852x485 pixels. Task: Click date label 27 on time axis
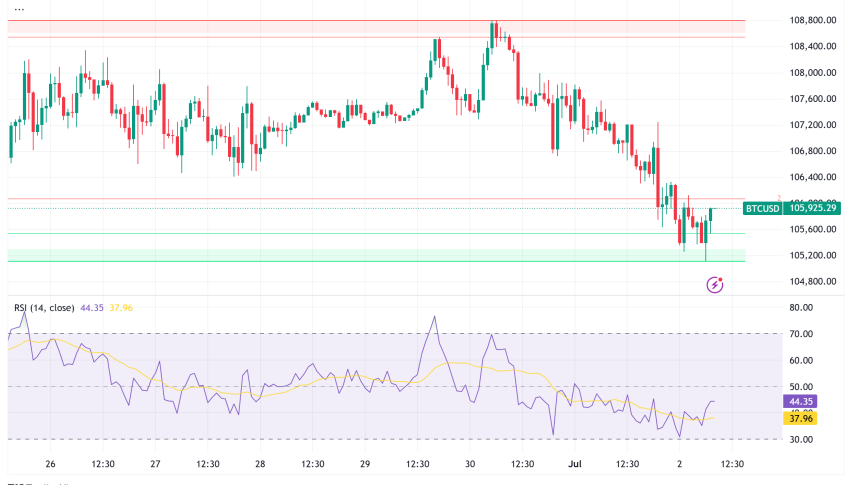(x=155, y=464)
